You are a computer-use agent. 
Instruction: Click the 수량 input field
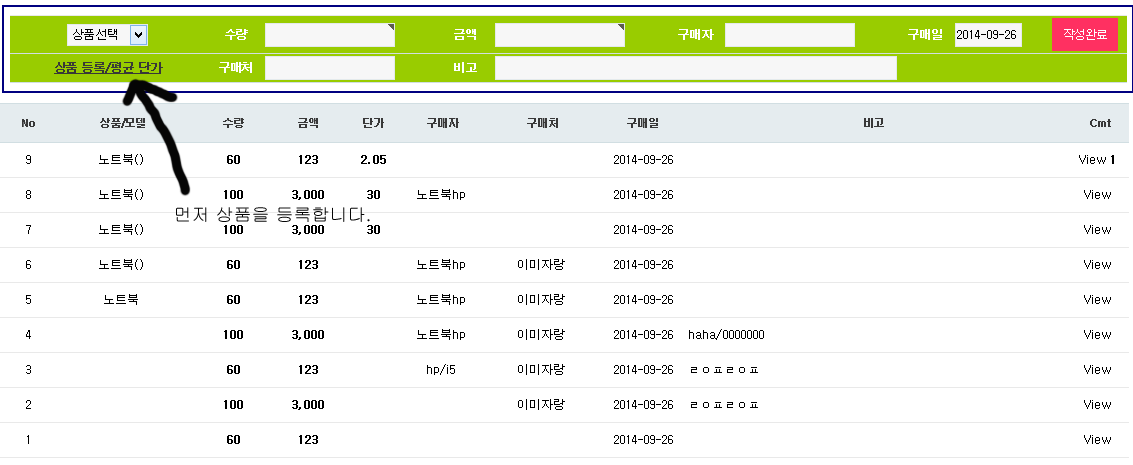point(329,35)
